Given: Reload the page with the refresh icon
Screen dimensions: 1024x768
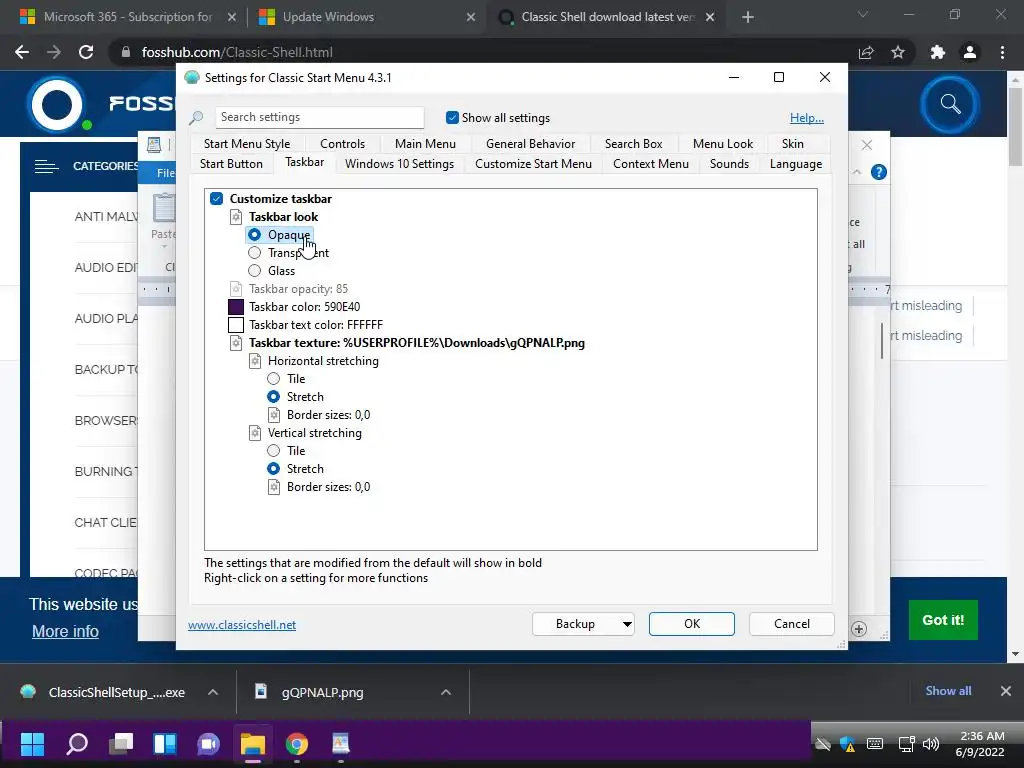Looking at the screenshot, I should click(86, 52).
